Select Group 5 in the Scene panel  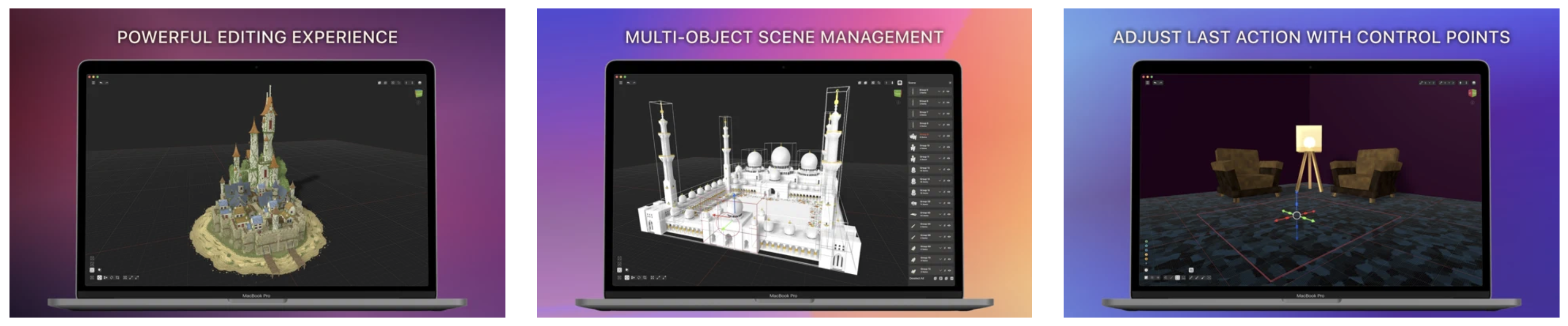(930, 91)
